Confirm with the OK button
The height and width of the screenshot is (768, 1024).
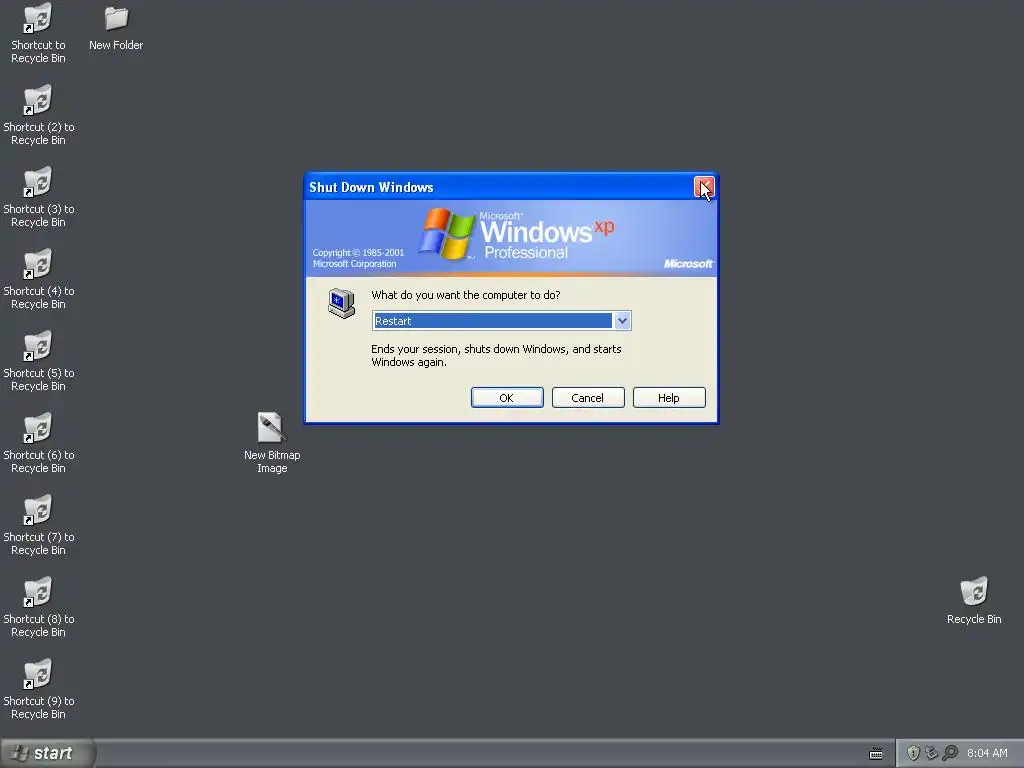tap(507, 398)
